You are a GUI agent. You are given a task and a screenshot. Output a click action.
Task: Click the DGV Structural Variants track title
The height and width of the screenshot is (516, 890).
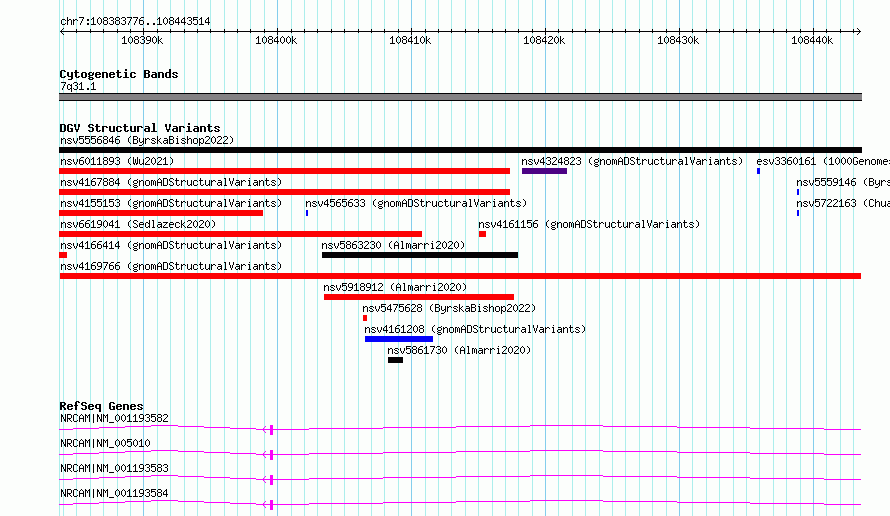coord(140,128)
